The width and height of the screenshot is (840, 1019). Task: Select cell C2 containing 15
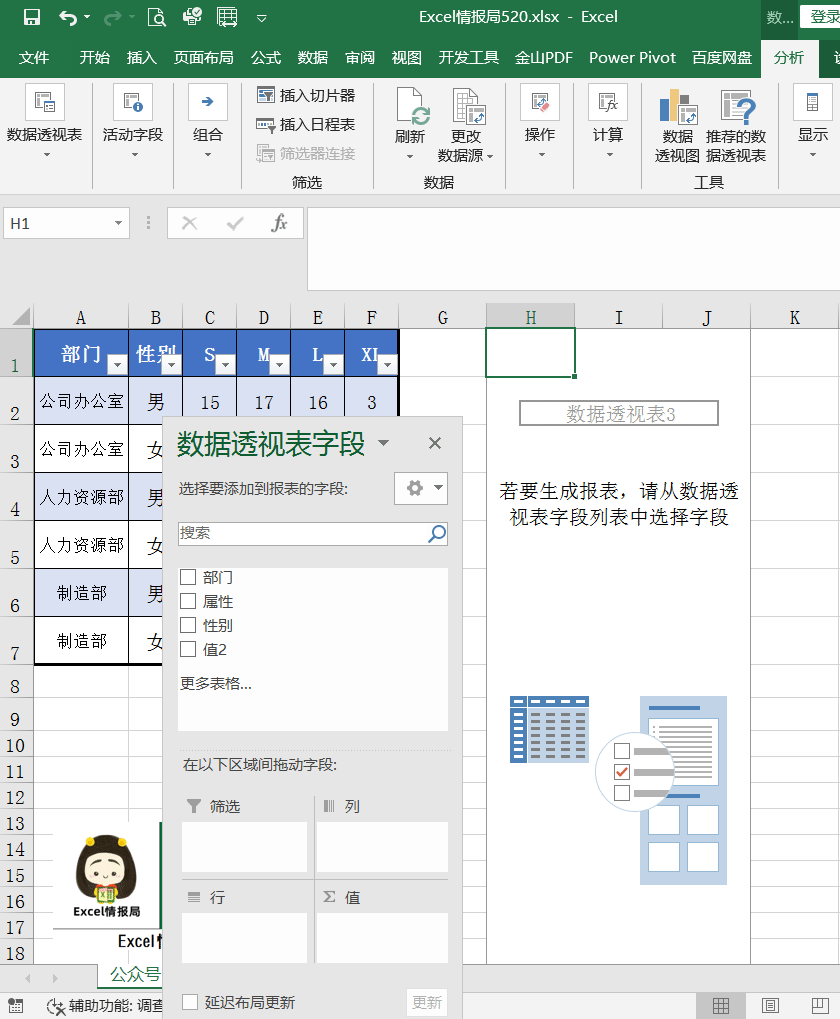(210, 401)
